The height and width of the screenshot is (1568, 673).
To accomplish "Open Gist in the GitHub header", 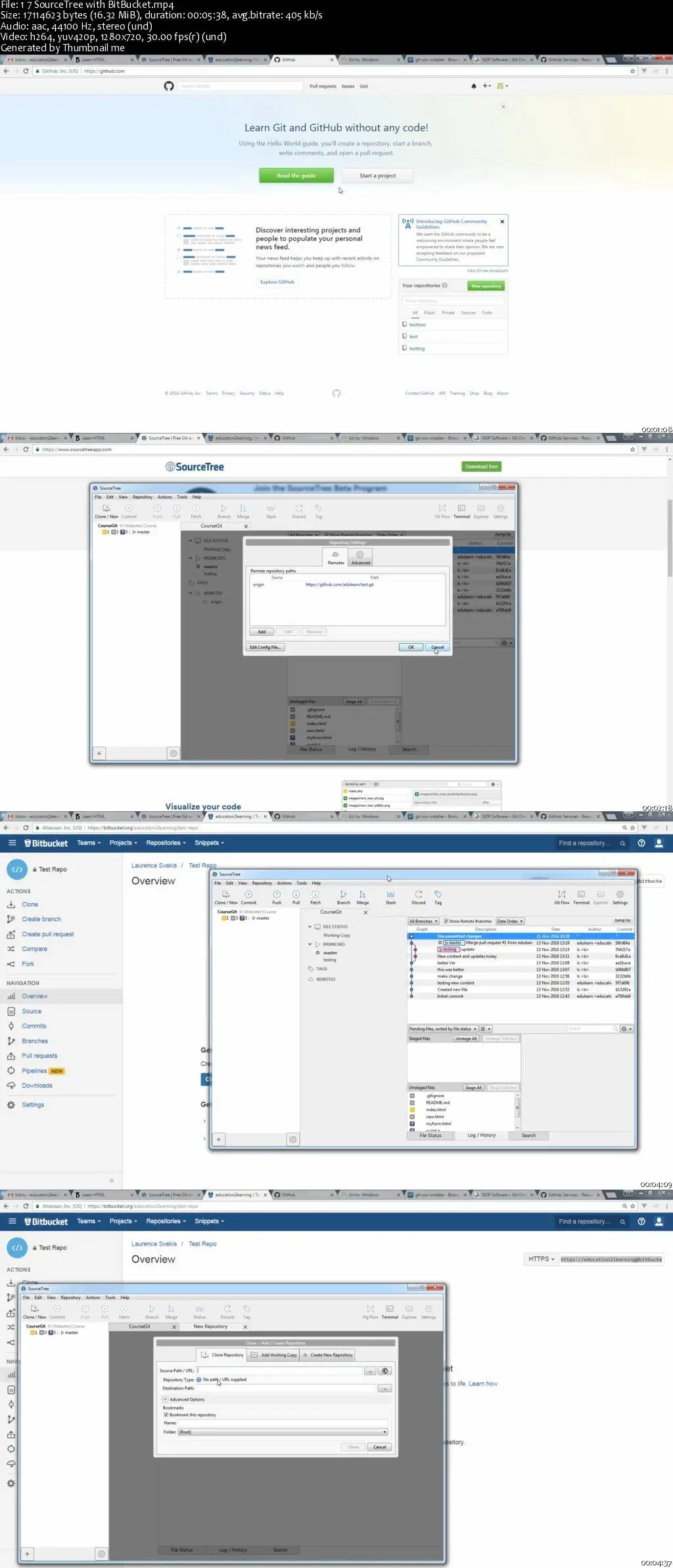I will (363, 86).
